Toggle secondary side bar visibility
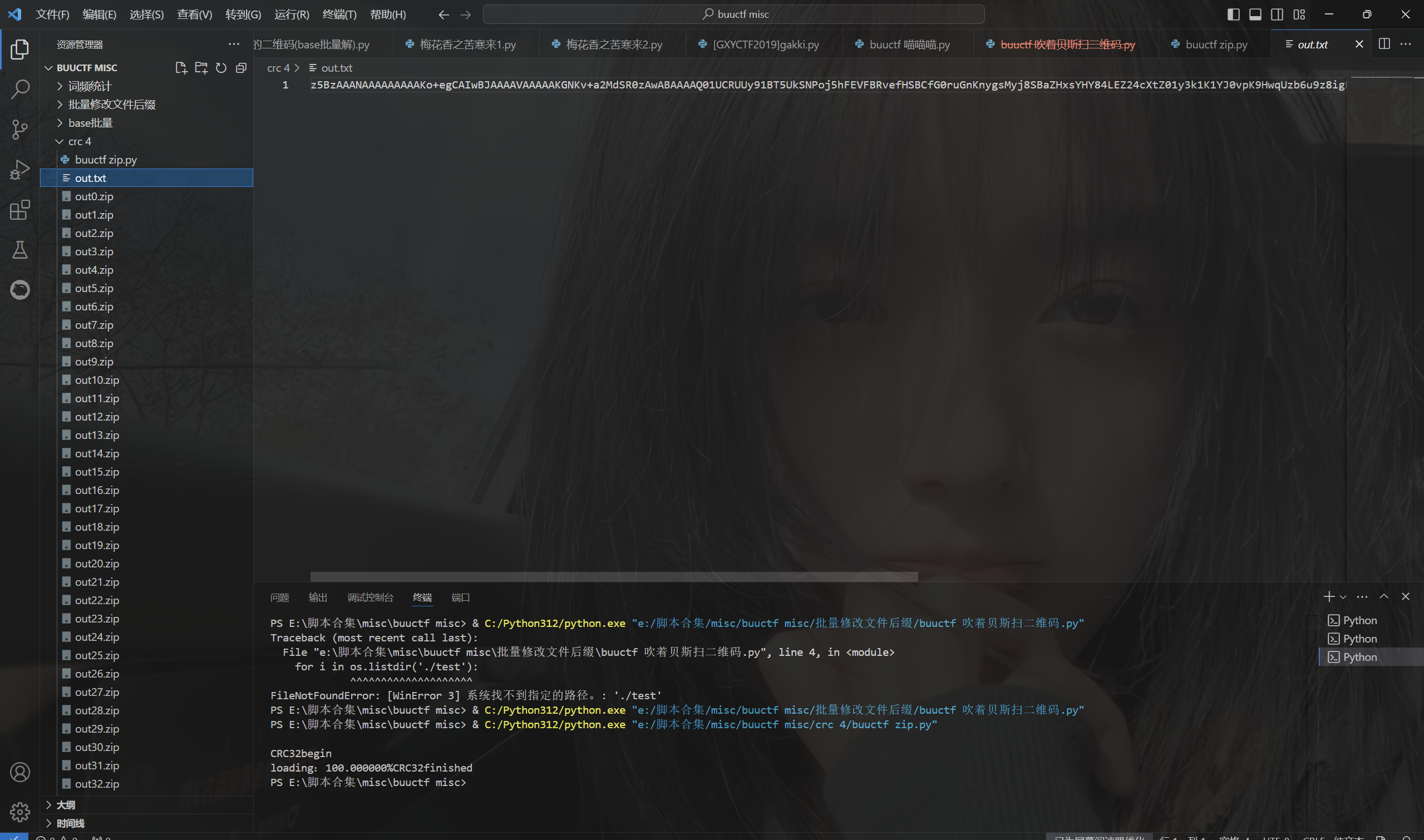 coord(1277,14)
